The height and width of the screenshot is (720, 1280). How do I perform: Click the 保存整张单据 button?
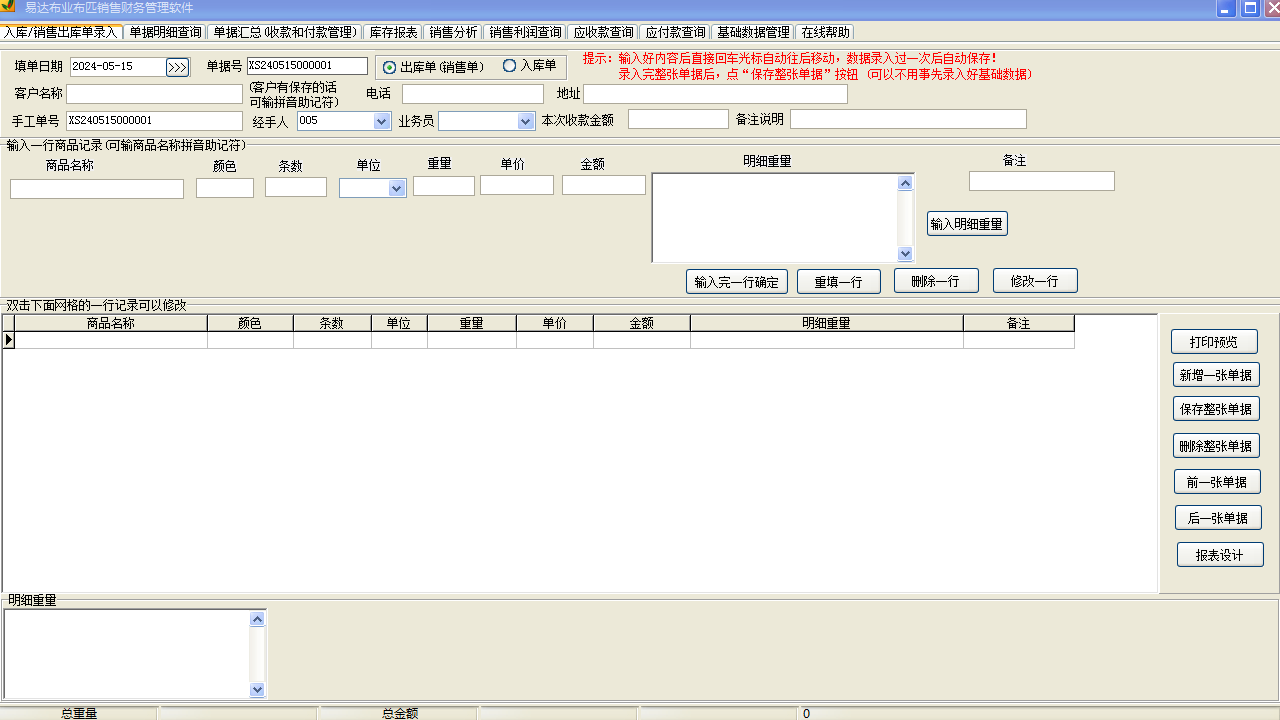pyautogui.click(x=1216, y=408)
